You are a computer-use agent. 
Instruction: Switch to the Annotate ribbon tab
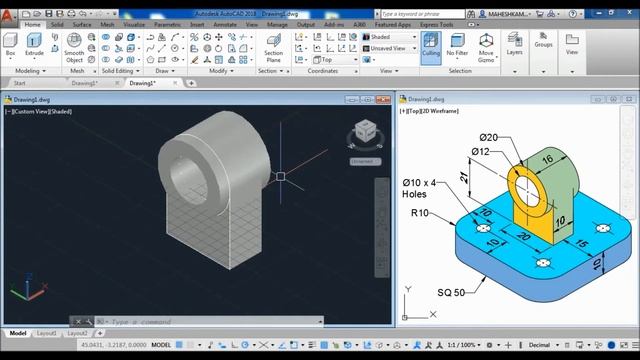225,24
